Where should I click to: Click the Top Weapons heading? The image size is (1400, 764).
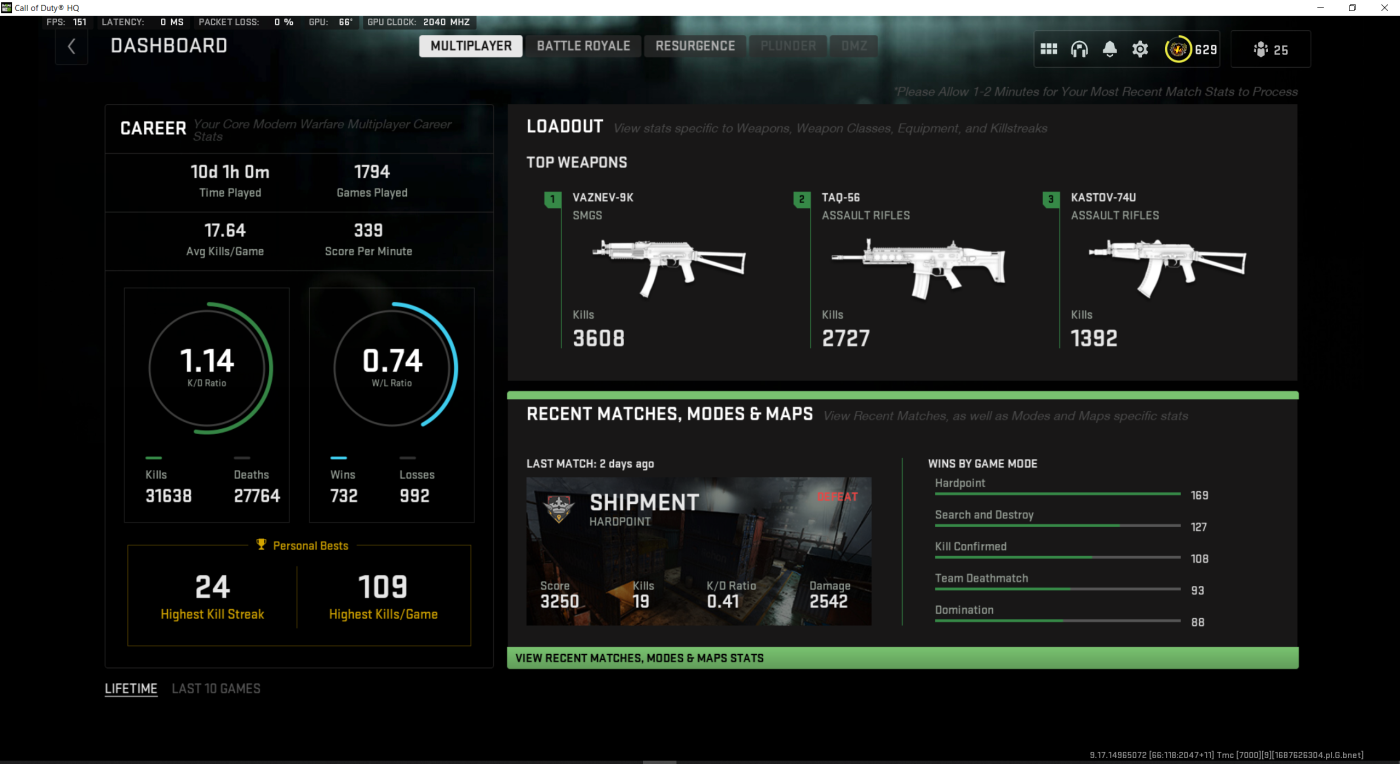click(x=577, y=163)
